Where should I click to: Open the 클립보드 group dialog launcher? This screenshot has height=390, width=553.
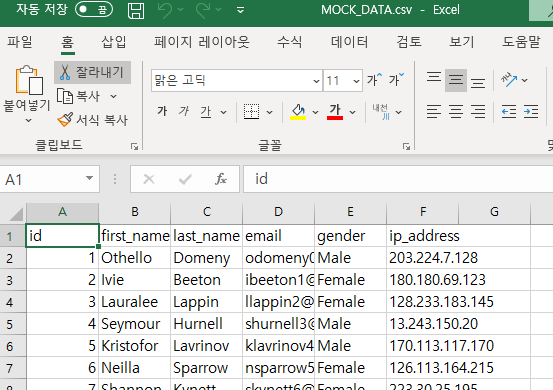[134, 146]
